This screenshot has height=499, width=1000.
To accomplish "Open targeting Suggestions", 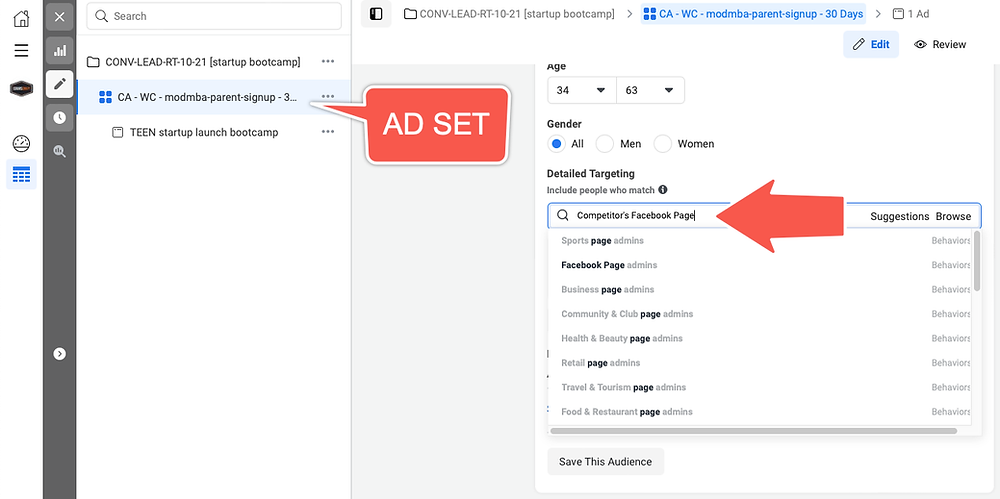I will click(899, 216).
